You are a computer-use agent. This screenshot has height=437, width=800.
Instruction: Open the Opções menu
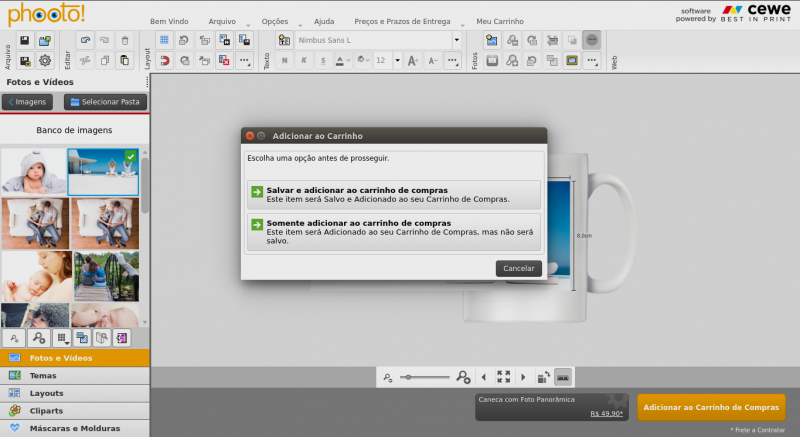[x=275, y=21]
